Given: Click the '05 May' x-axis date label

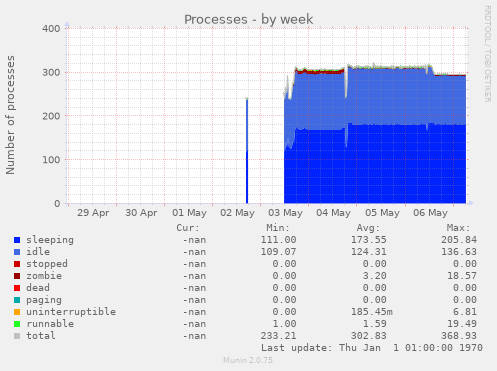Looking at the screenshot, I should click(x=382, y=213).
